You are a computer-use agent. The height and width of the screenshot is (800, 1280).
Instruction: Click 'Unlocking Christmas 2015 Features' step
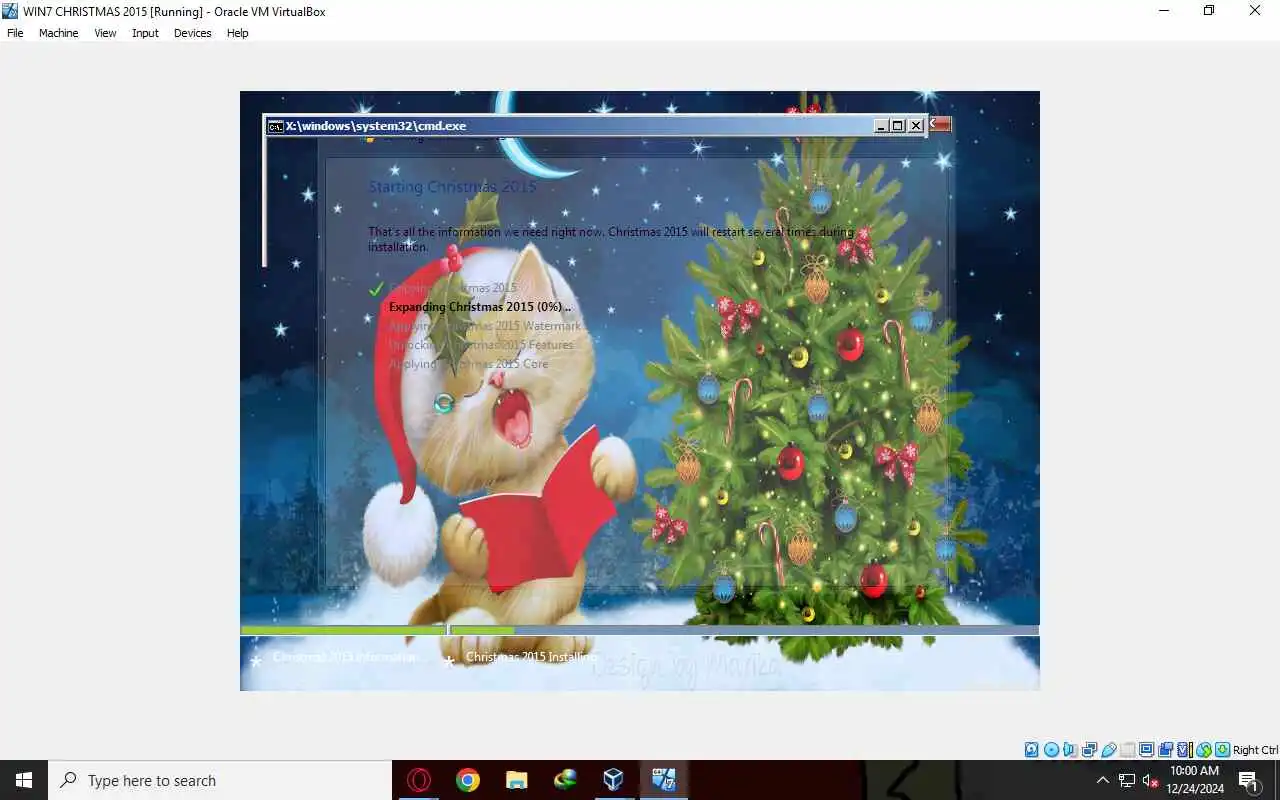pos(481,345)
